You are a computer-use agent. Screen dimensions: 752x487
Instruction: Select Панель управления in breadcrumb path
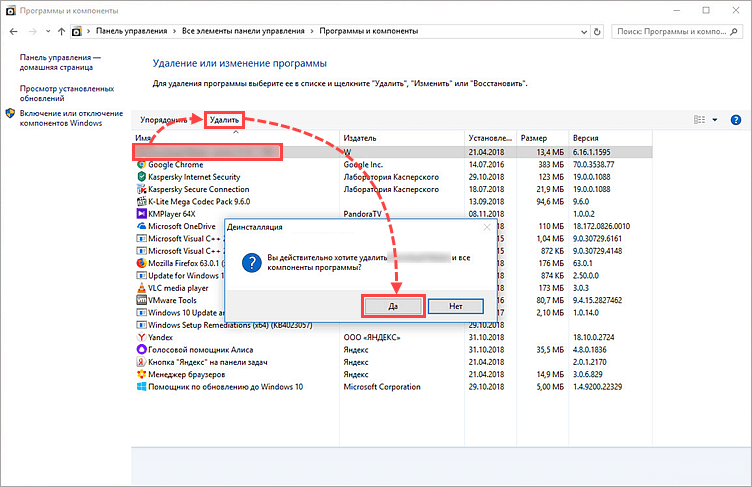point(131,31)
